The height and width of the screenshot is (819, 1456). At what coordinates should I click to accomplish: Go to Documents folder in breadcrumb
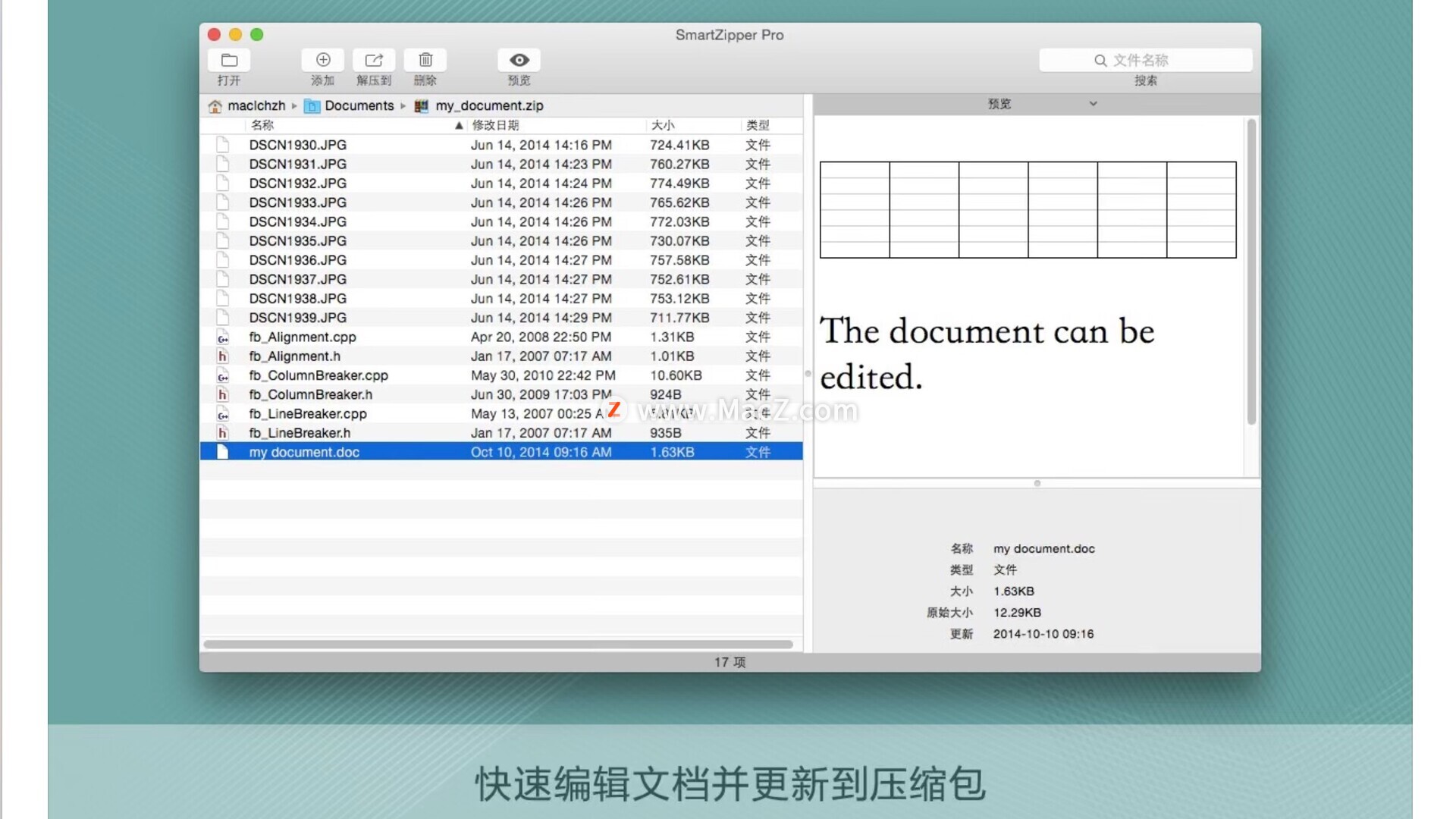359,106
